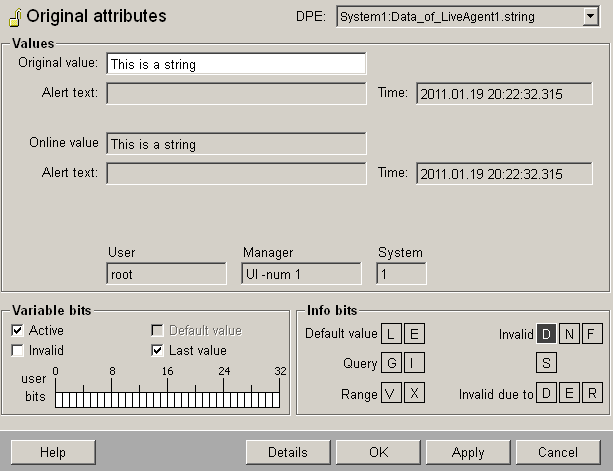Image resolution: width=613 pixels, height=471 pixels.
Task: Open Help for this dialog
Action: coord(52,452)
